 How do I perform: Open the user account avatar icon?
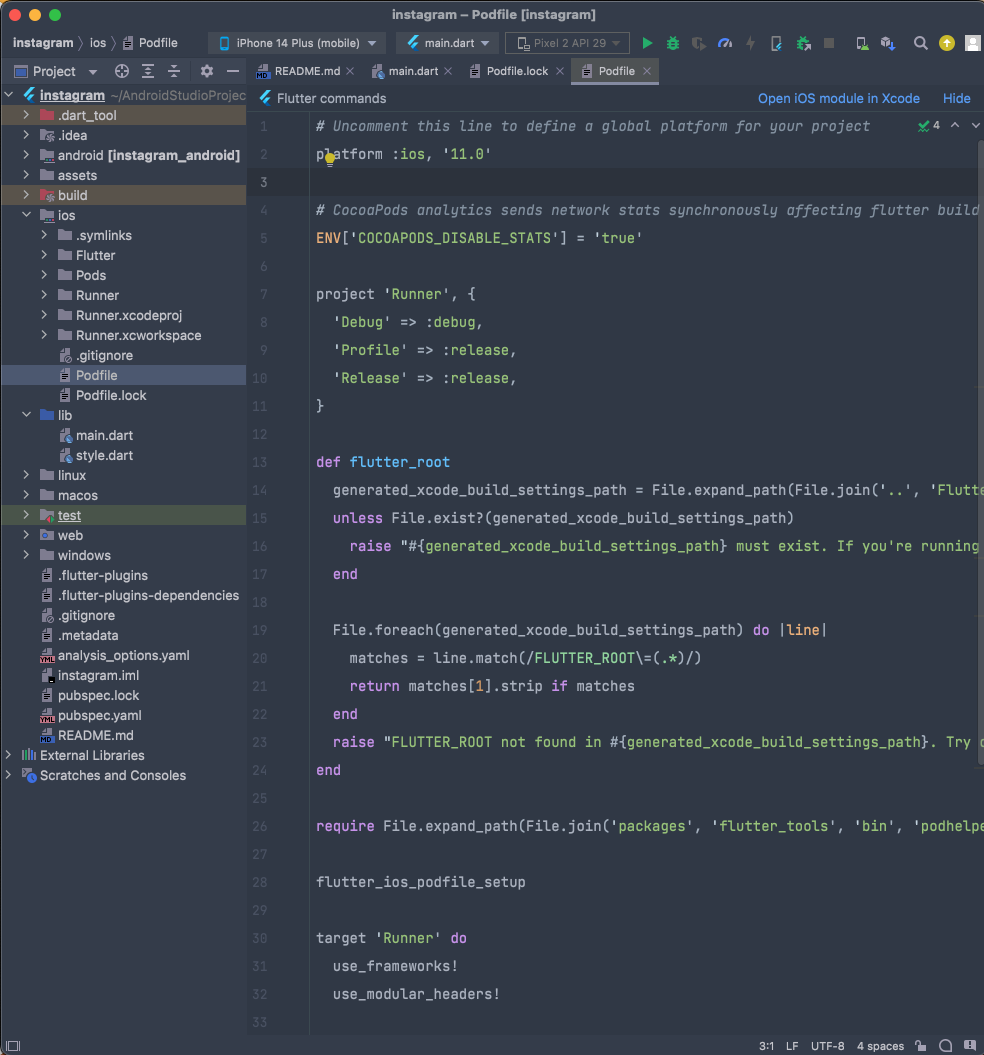tap(973, 43)
